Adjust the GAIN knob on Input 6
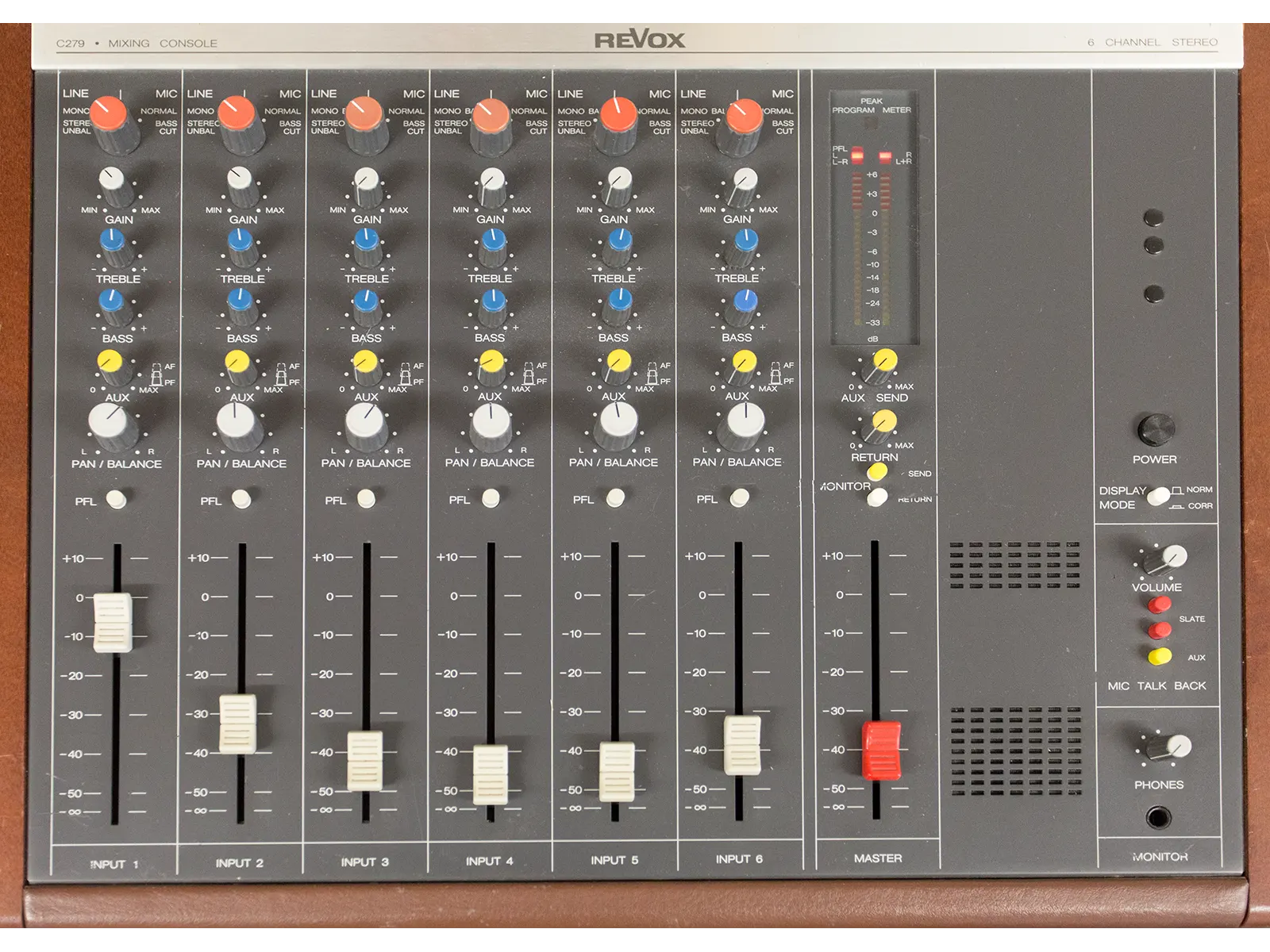This screenshot has height=952, width=1270. pyautogui.click(x=744, y=186)
